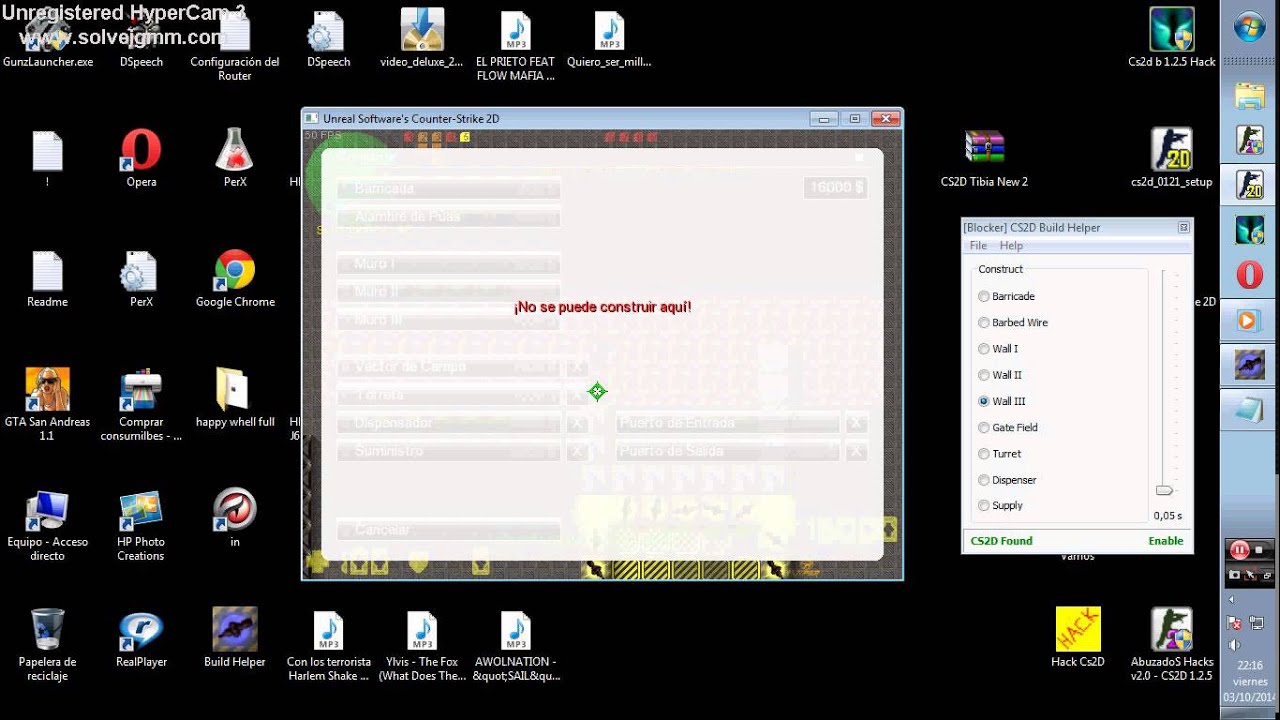Screen dimensions: 1280x720
Task: Open the PerX gear icon
Action: (141, 280)
